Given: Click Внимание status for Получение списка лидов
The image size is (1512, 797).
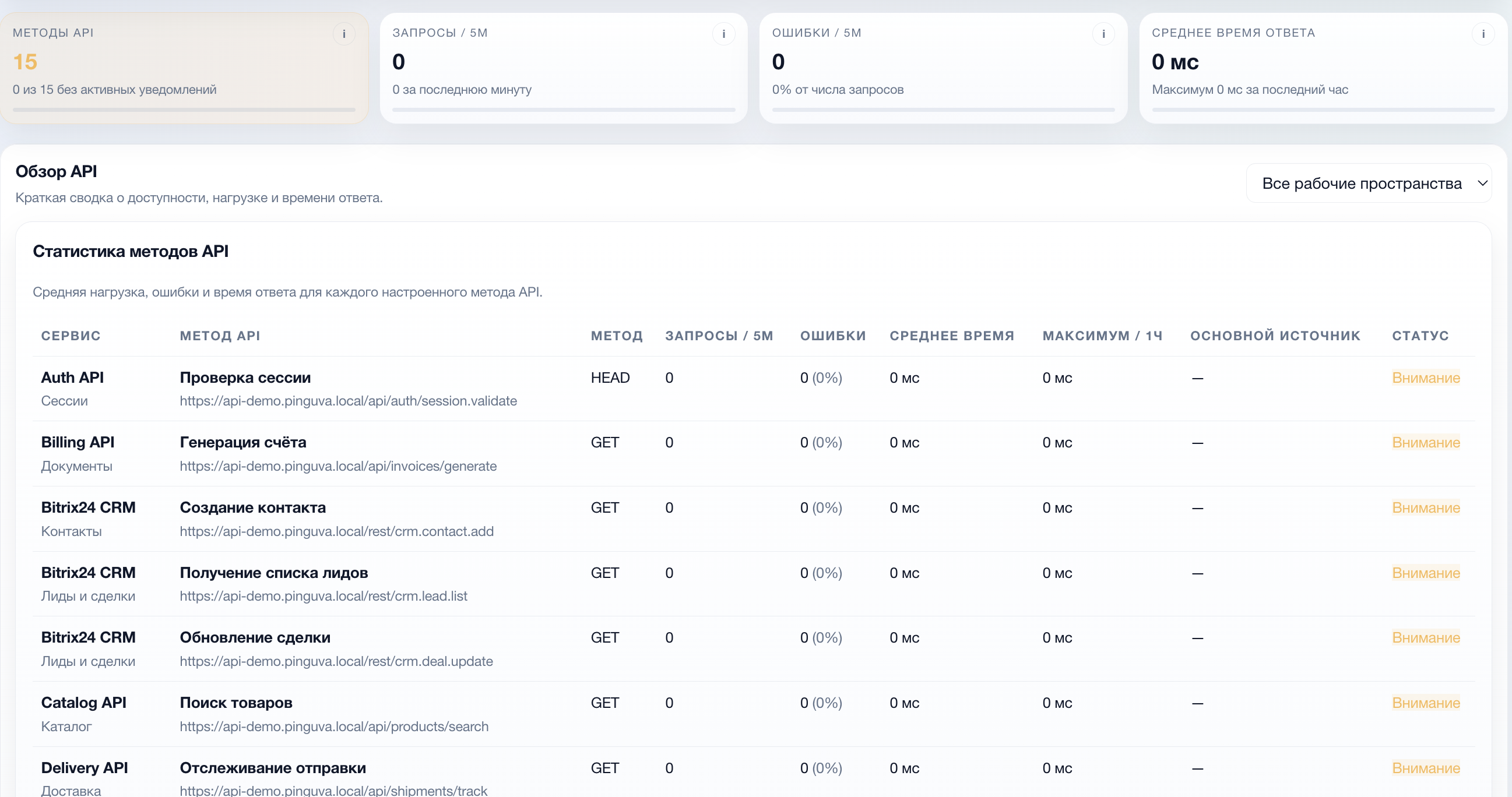Looking at the screenshot, I should pyautogui.click(x=1426, y=572).
